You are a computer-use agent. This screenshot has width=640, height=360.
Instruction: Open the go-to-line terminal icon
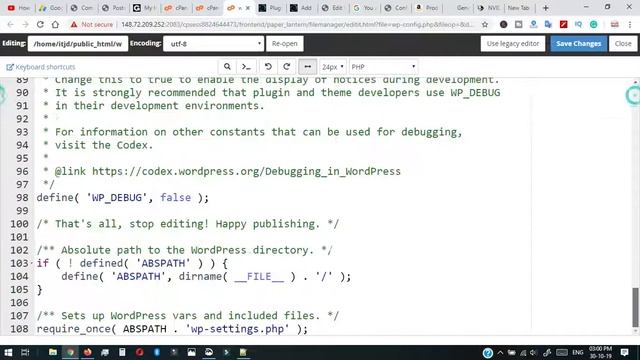pos(246,67)
